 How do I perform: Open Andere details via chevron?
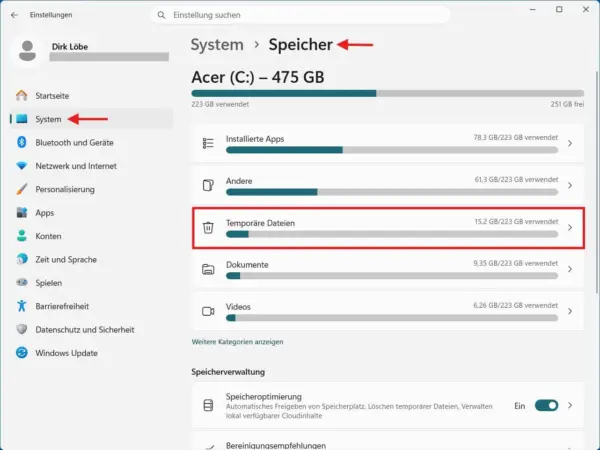click(570, 185)
